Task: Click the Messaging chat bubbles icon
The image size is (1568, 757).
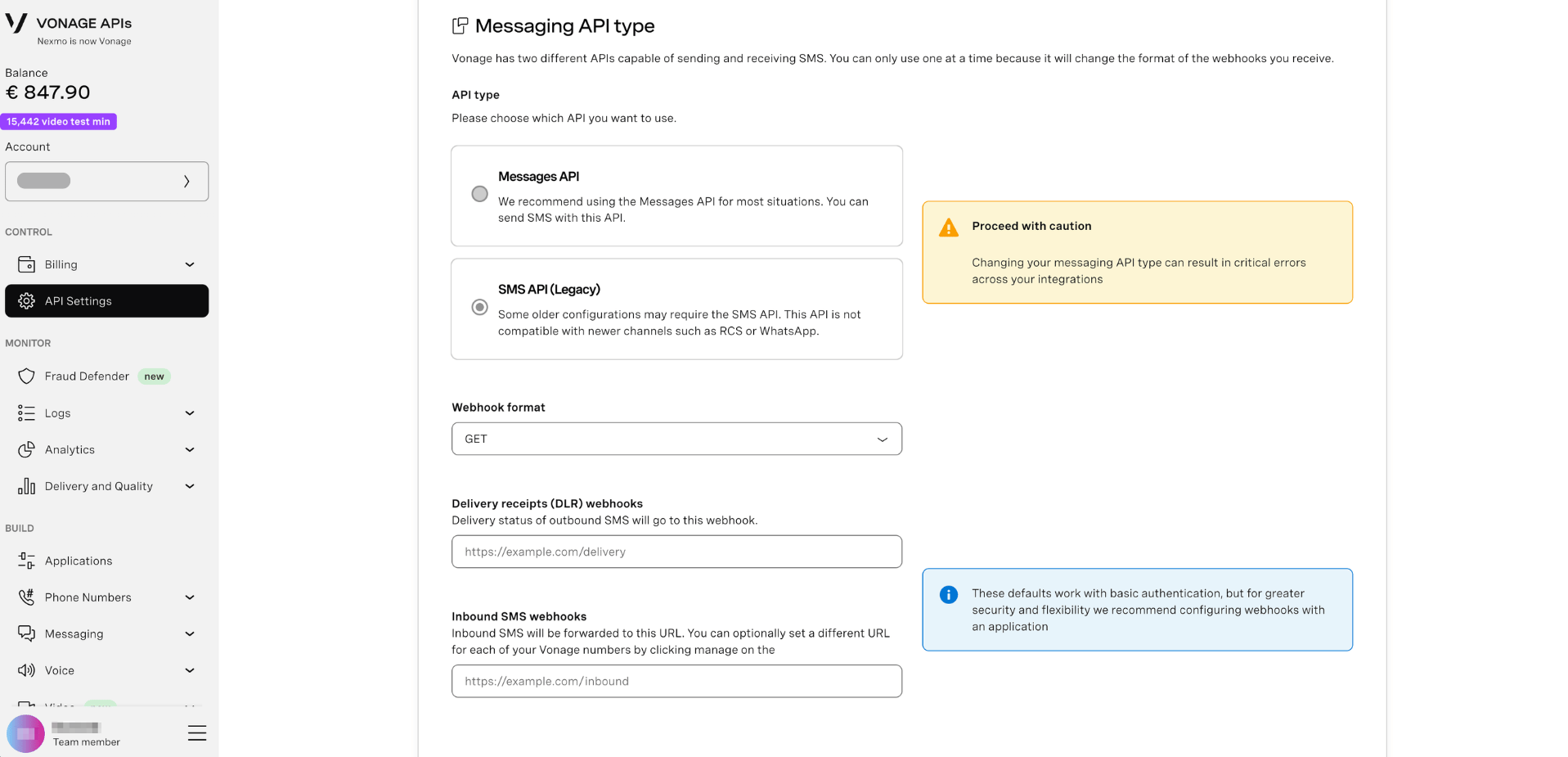Action: [x=26, y=633]
